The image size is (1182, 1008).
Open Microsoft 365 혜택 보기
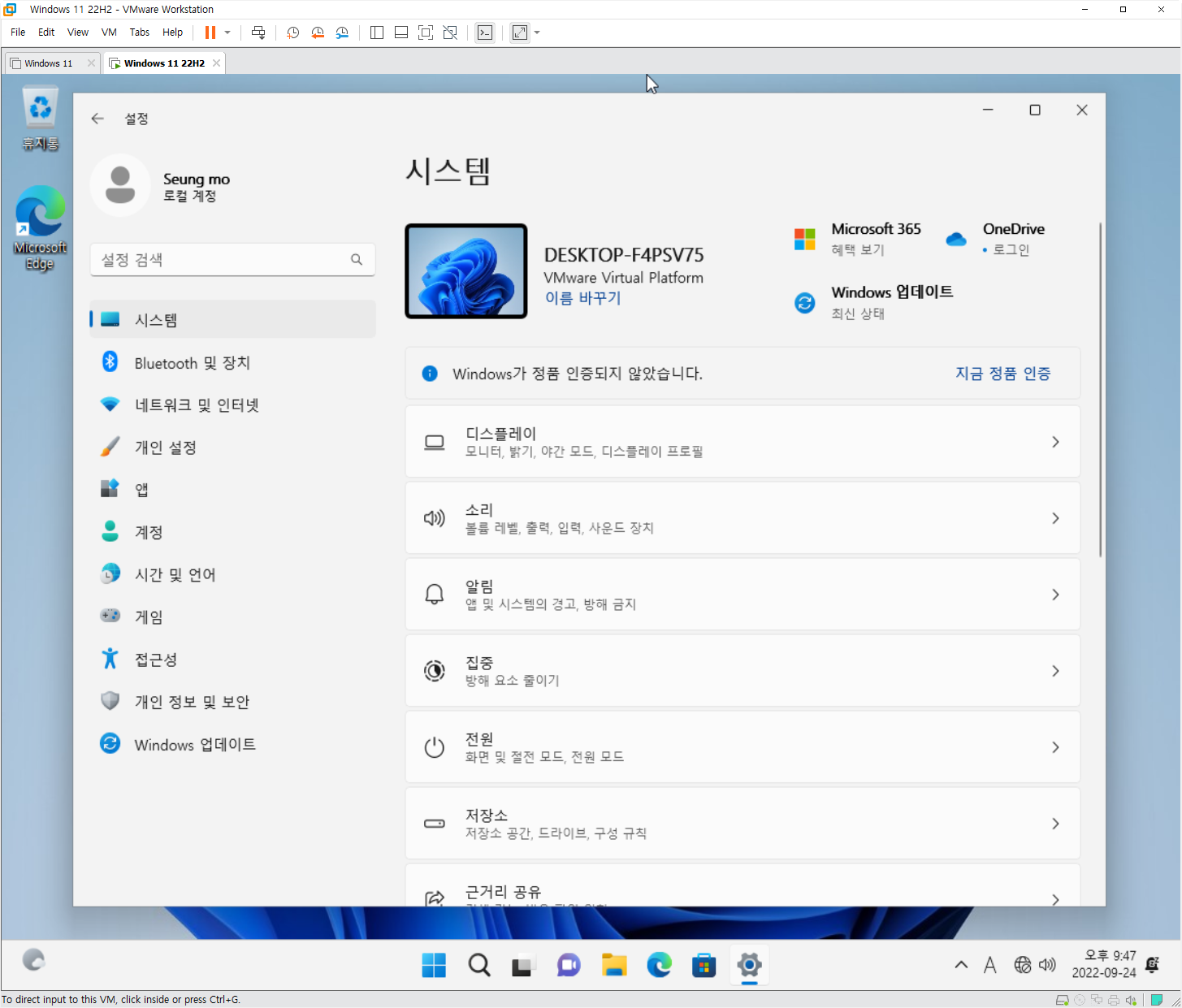(x=858, y=239)
